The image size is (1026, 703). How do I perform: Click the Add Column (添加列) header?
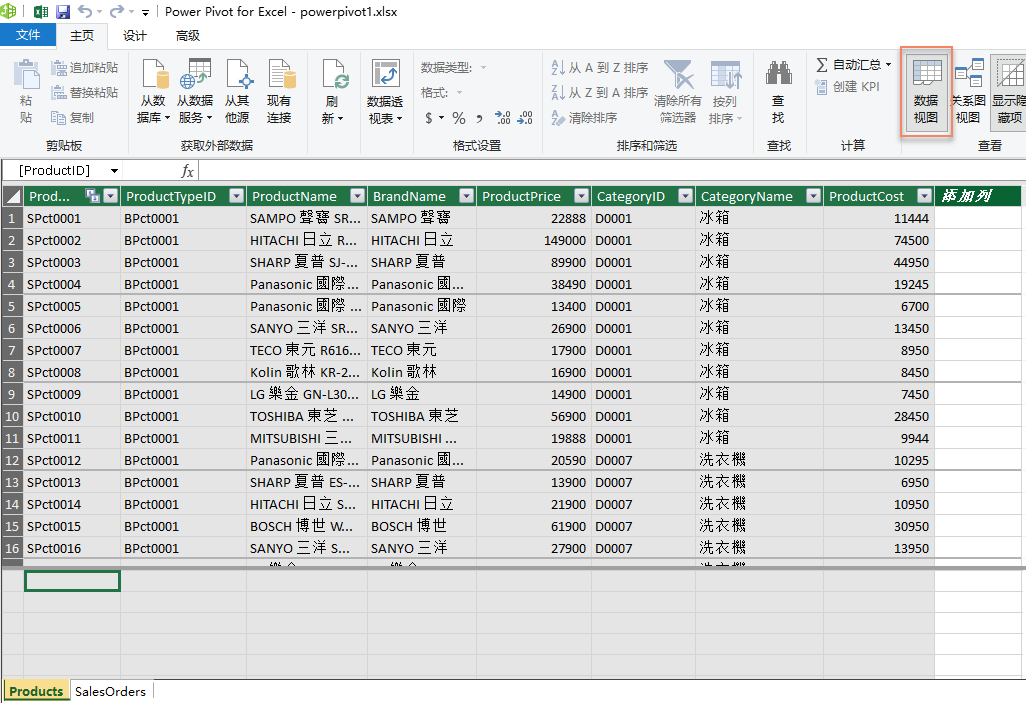[978, 196]
